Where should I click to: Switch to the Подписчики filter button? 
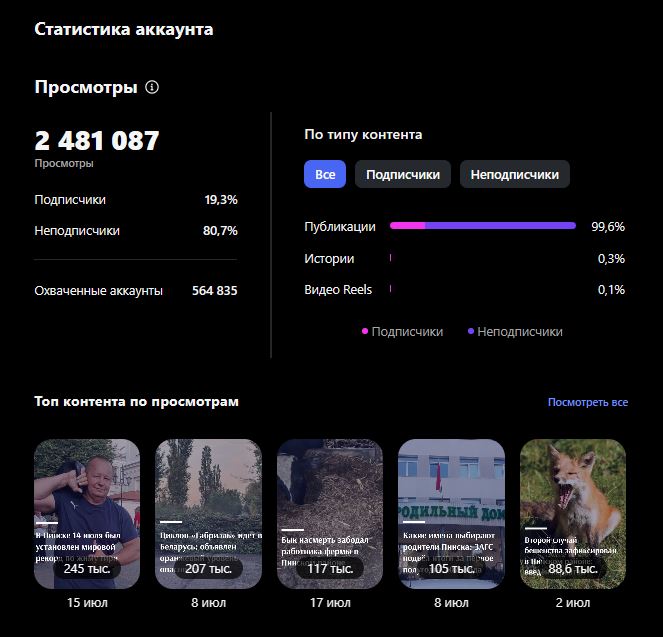403,174
